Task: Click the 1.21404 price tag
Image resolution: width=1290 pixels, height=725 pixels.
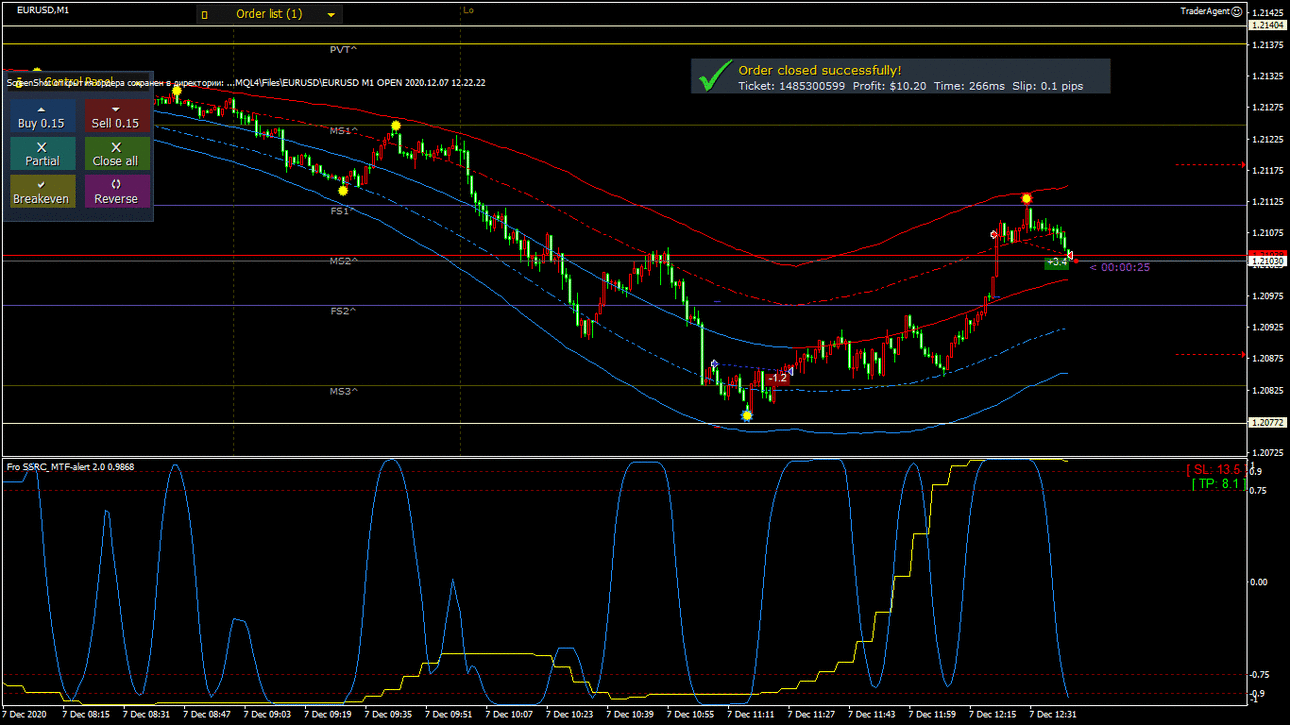Action: click(x=1267, y=24)
